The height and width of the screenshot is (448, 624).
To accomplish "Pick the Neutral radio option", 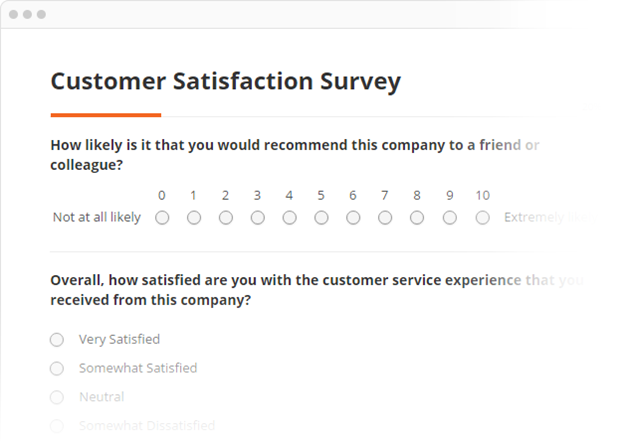I will coord(57,397).
